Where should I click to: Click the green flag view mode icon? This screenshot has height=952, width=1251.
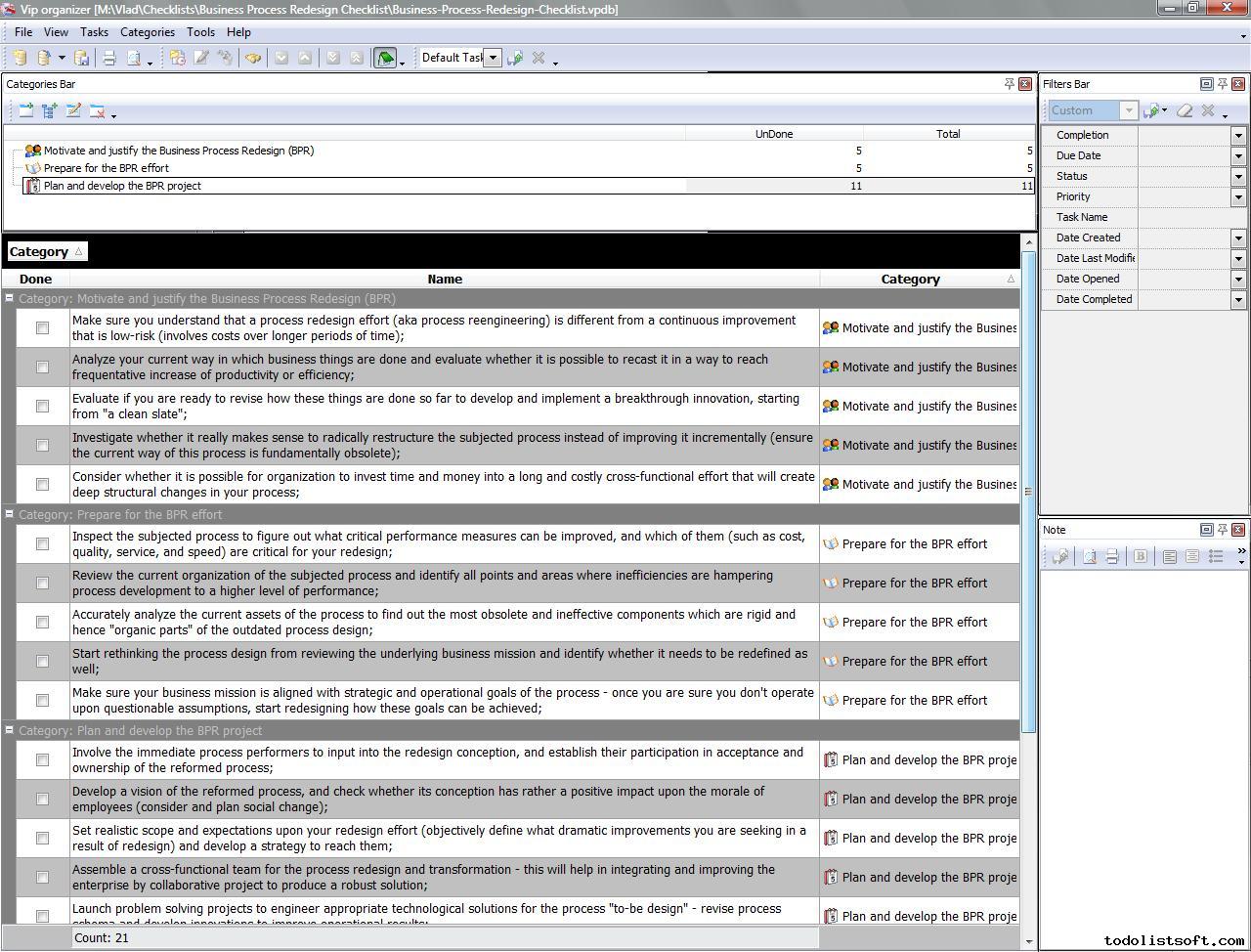coord(385,59)
